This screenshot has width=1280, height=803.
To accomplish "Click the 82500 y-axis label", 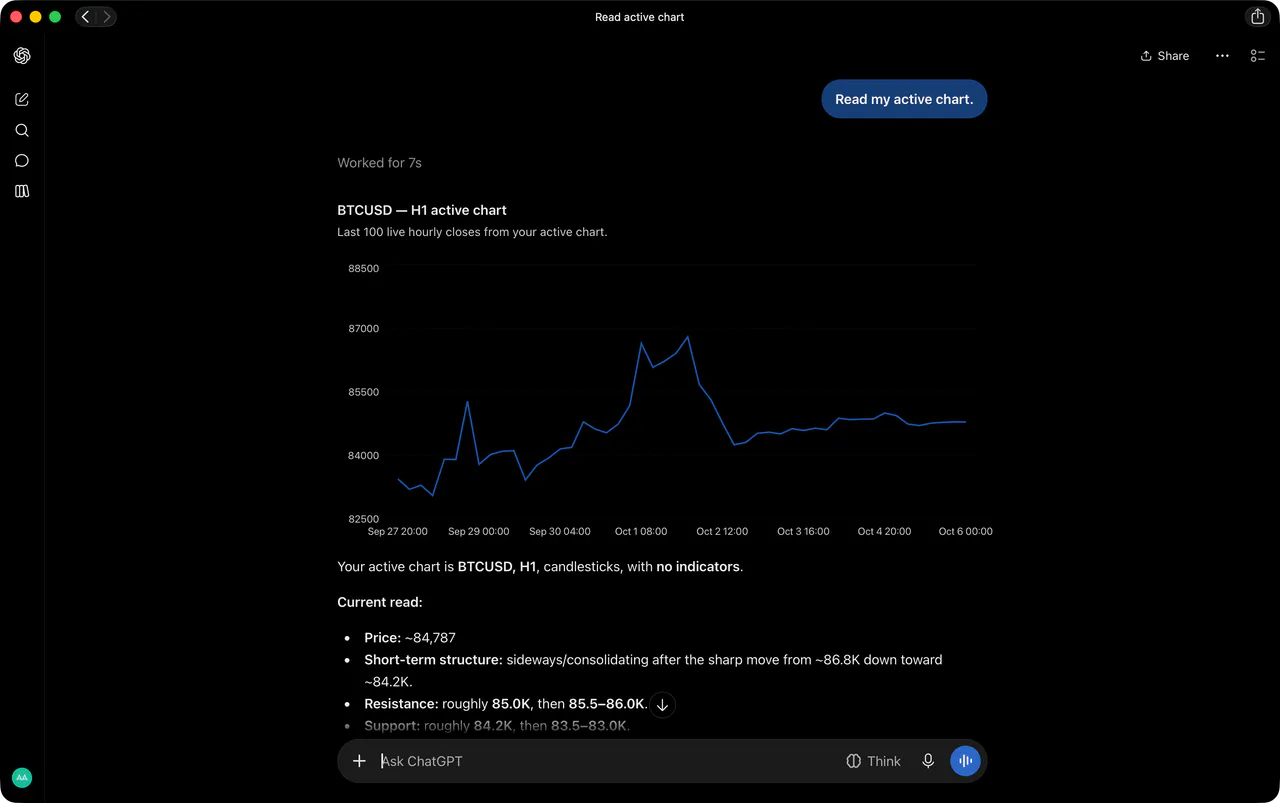I will click(363, 519).
